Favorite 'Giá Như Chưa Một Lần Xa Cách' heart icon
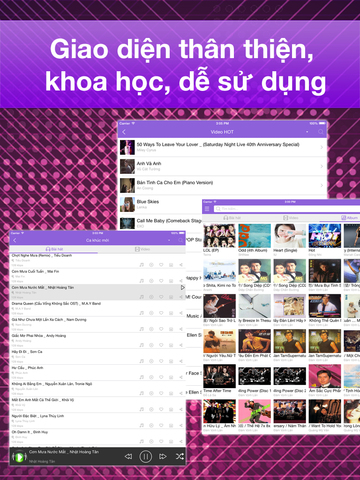The height and width of the screenshot is (480, 360). click(161, 329)
